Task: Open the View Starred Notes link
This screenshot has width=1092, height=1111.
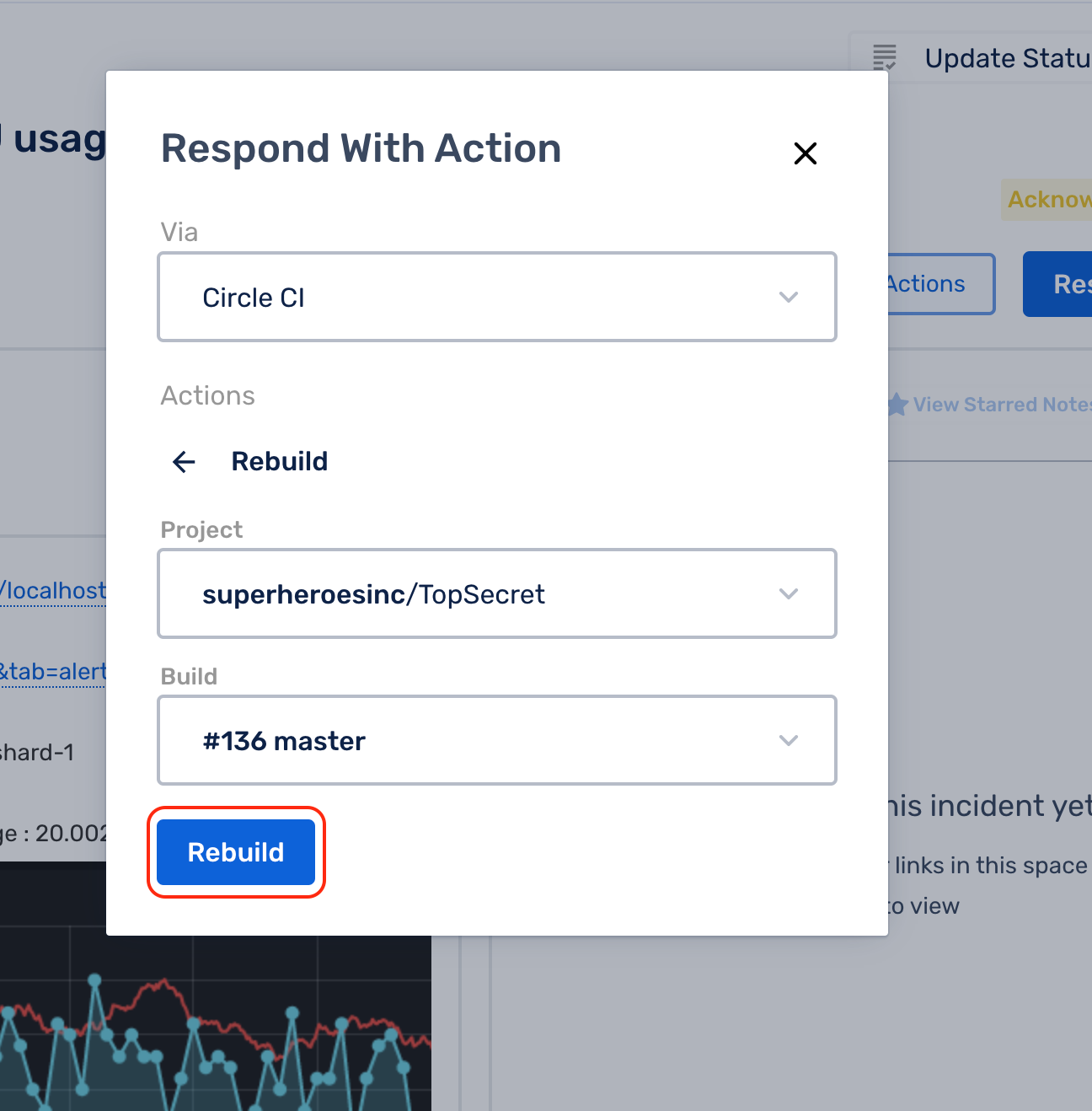Action: coord(1001,405)
